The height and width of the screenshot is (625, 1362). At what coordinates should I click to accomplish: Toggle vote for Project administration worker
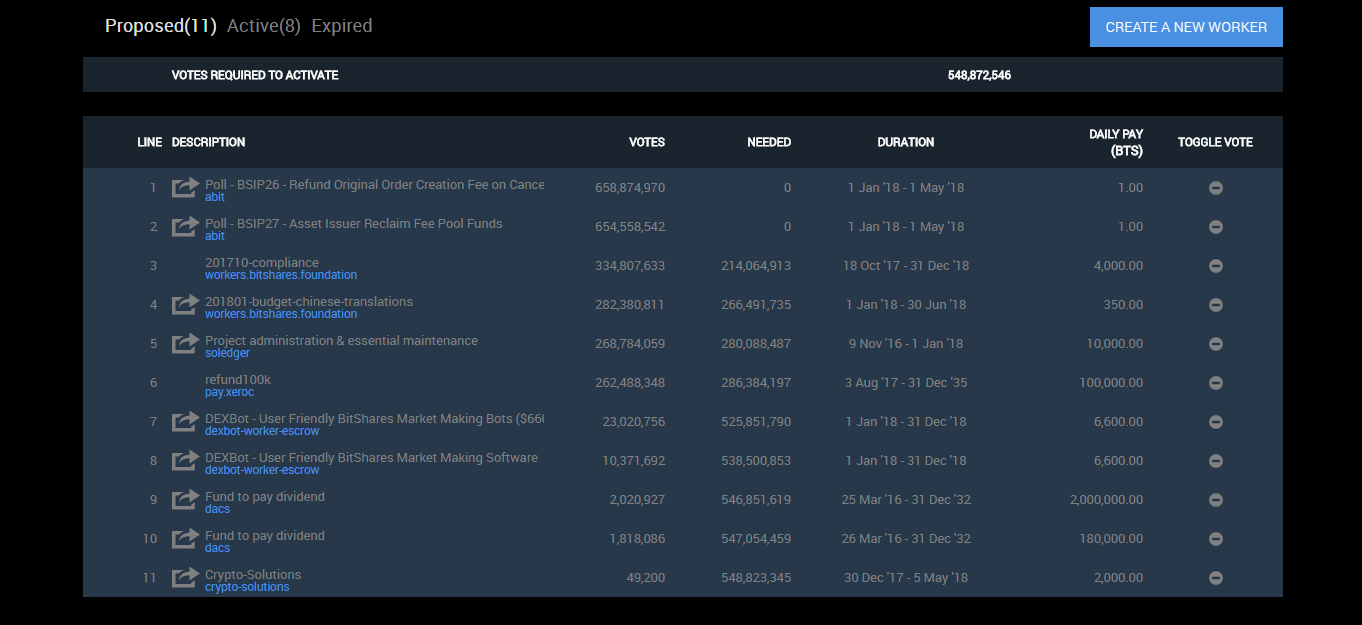point(1216,344)
